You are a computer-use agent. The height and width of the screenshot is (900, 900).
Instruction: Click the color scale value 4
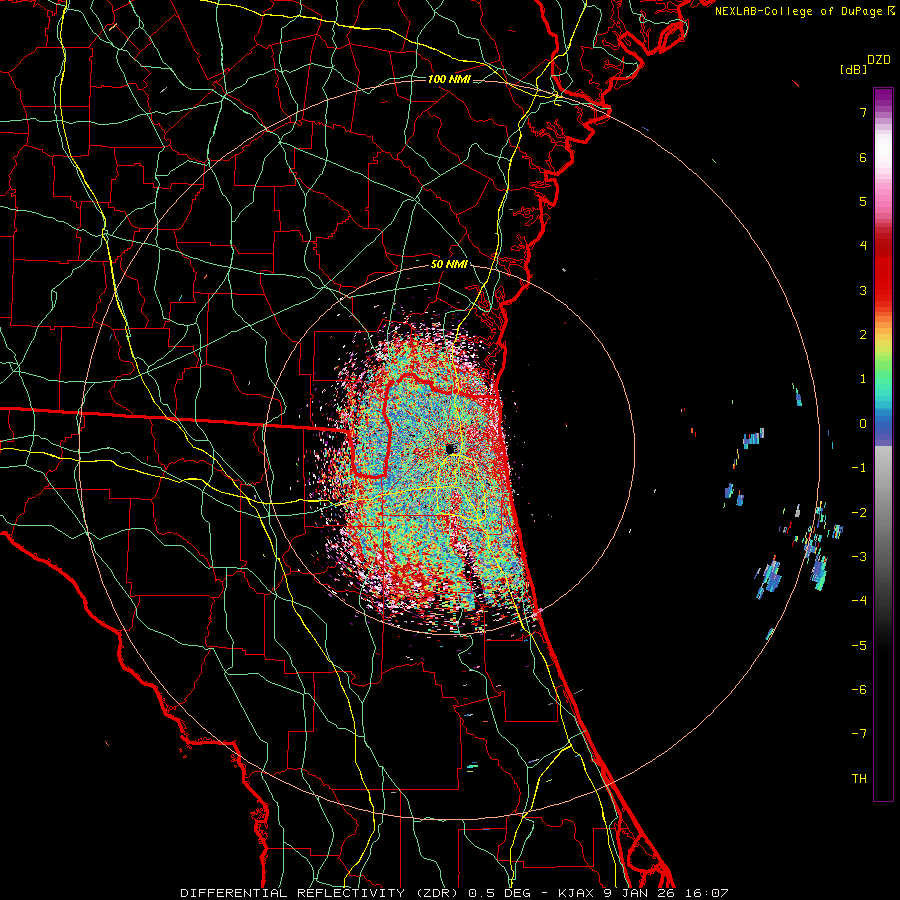[863, 246]
